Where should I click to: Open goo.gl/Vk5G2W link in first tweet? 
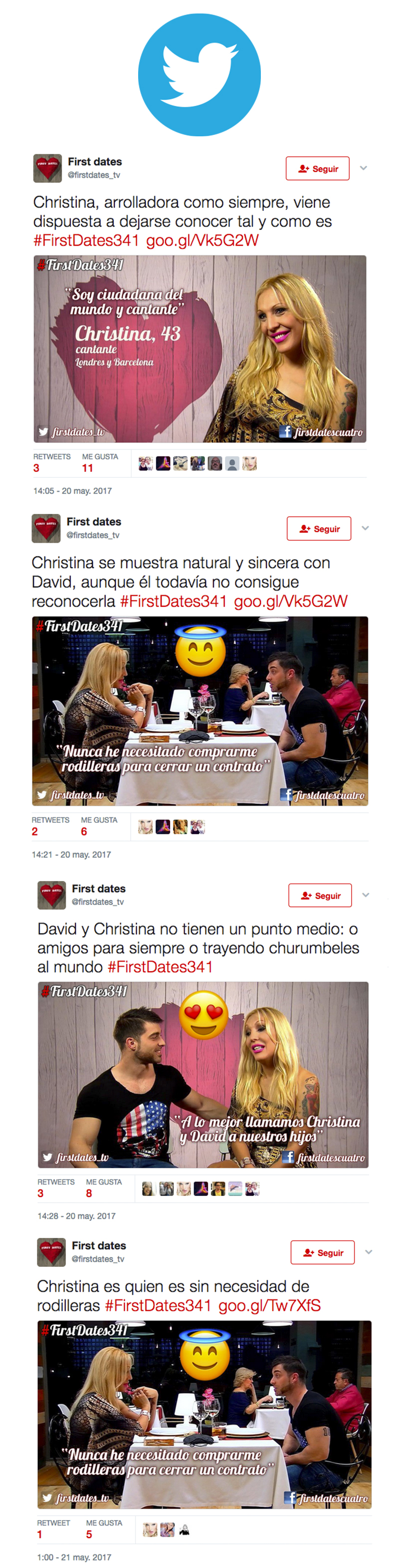(x=202, y=240)
